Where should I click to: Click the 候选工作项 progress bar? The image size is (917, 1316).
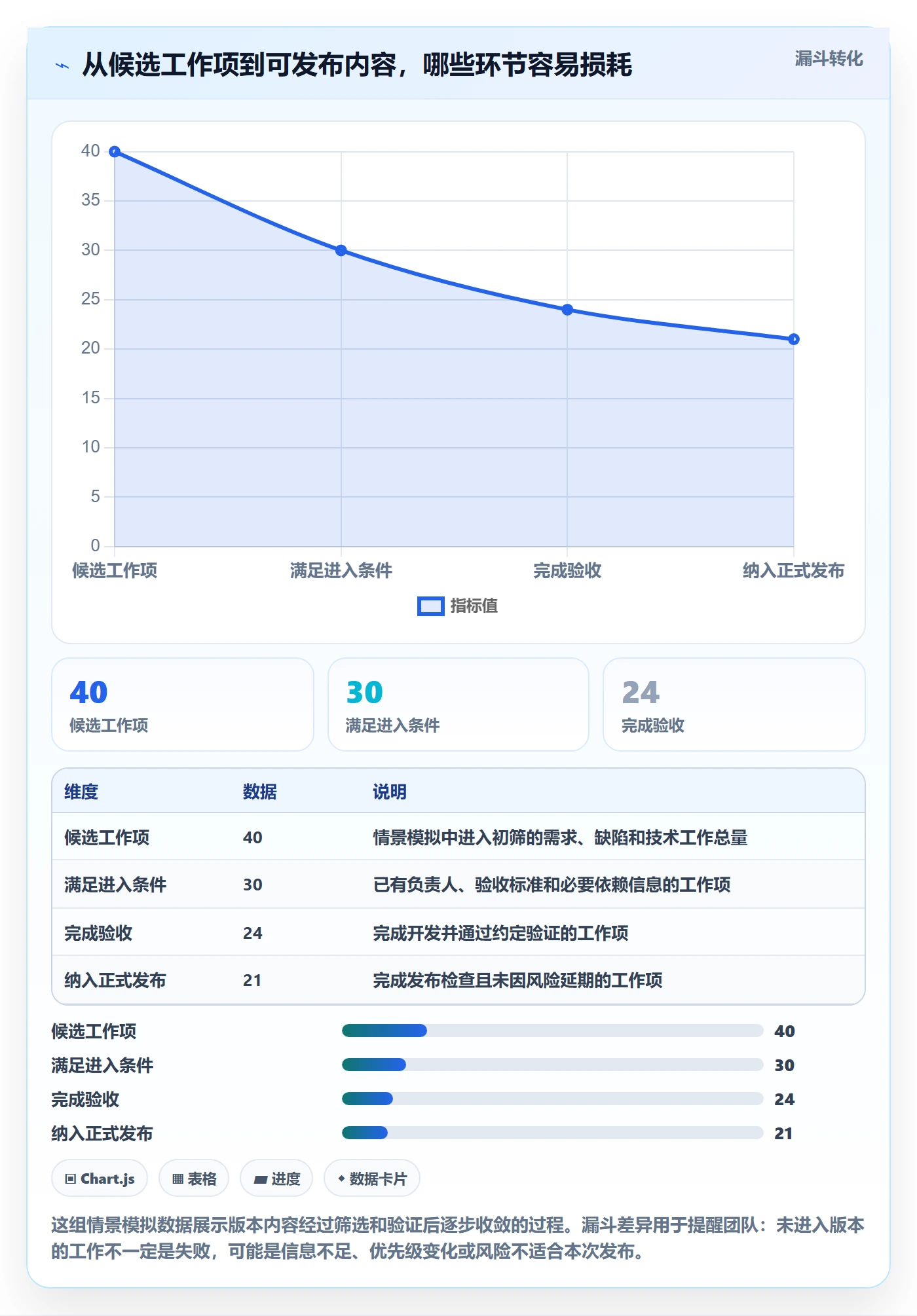pyautogui.click(x=552, y=1031)
